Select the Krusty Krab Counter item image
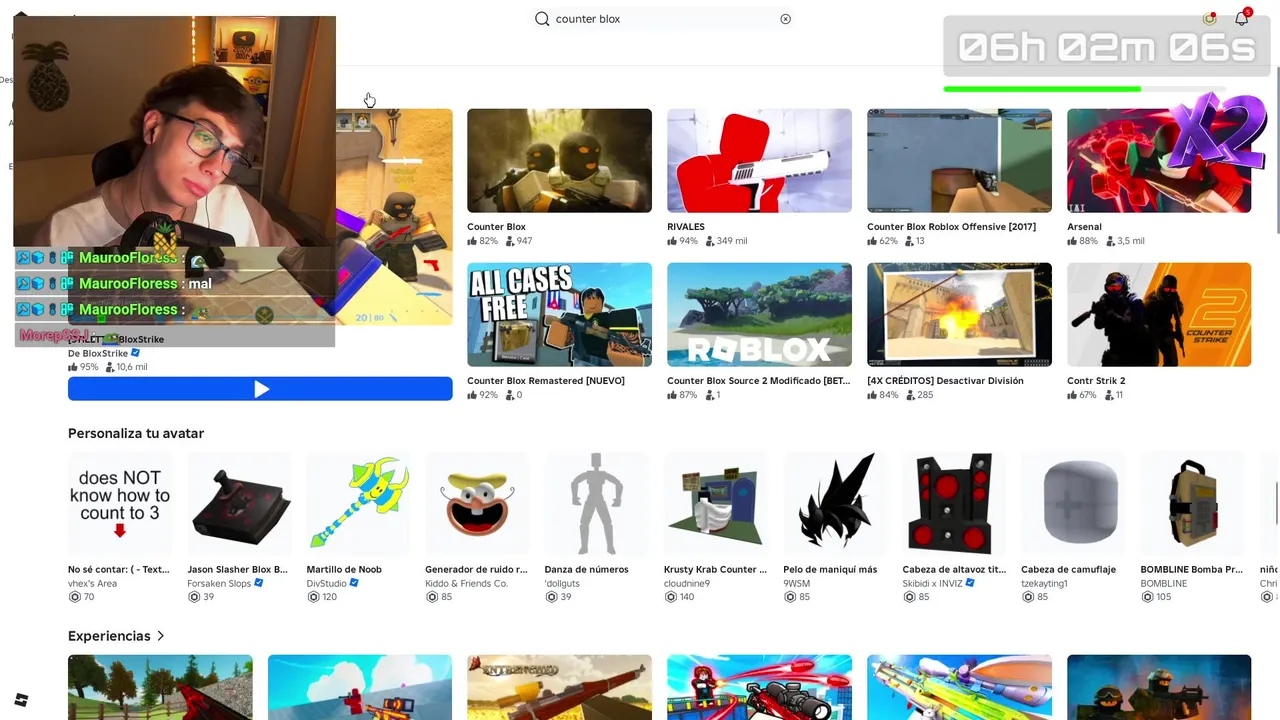Viewport: 1280px width, 720px height. click(716, 504)
